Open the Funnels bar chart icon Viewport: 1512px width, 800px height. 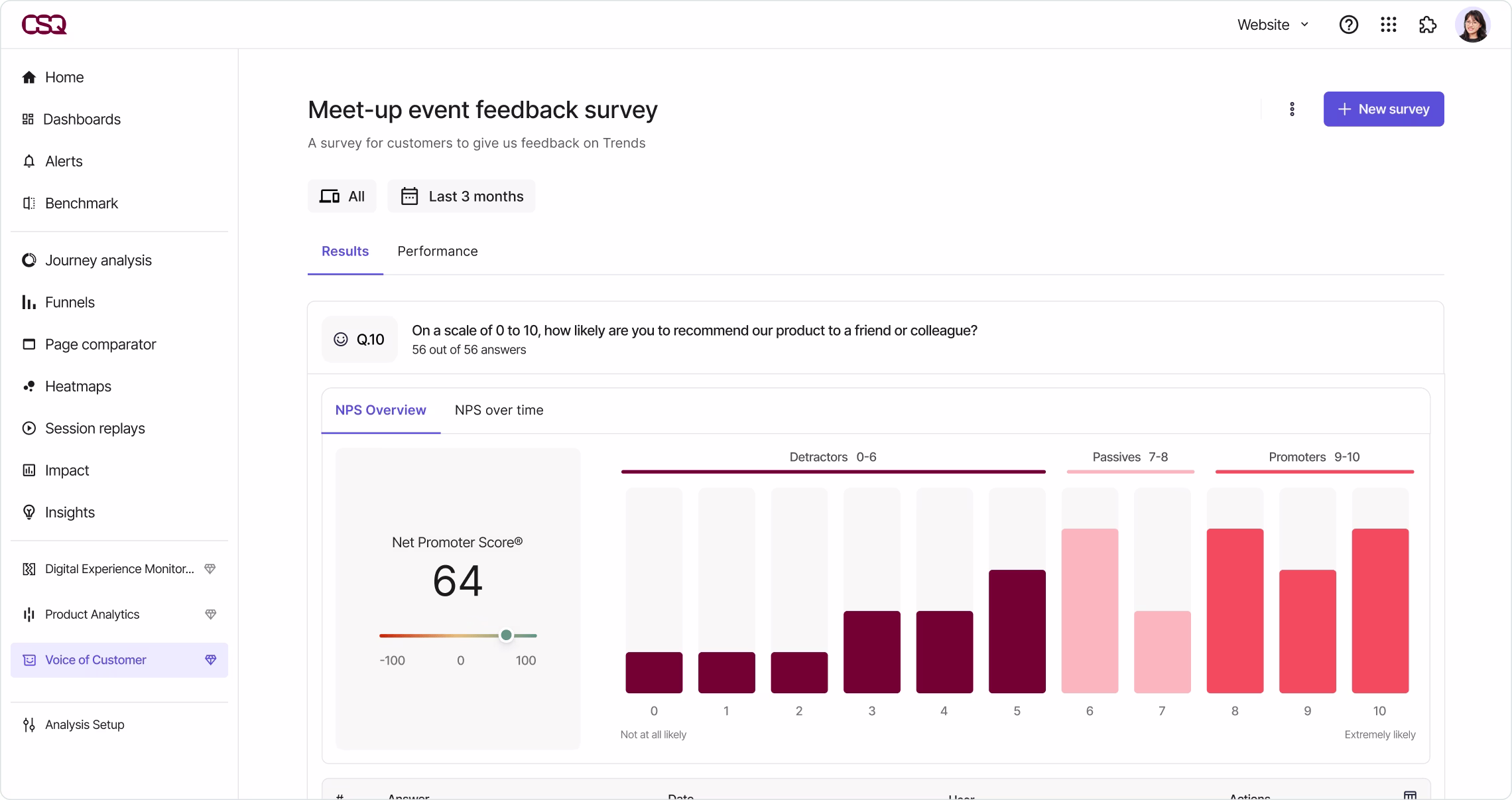click(x=29, y=302)
